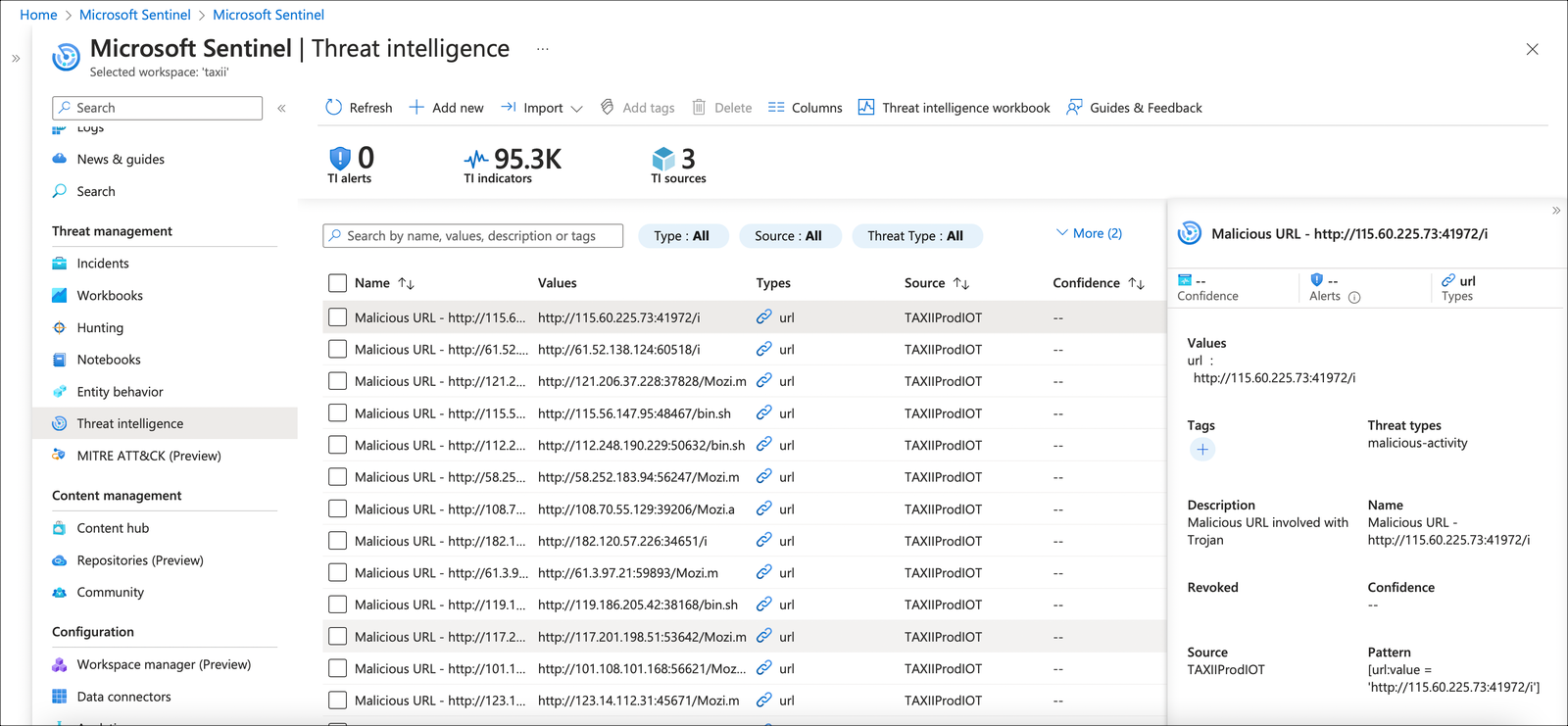Viewport: 1568px width, 726px height.
Task: Click Guides & Feedback label
Action: 1146,108
